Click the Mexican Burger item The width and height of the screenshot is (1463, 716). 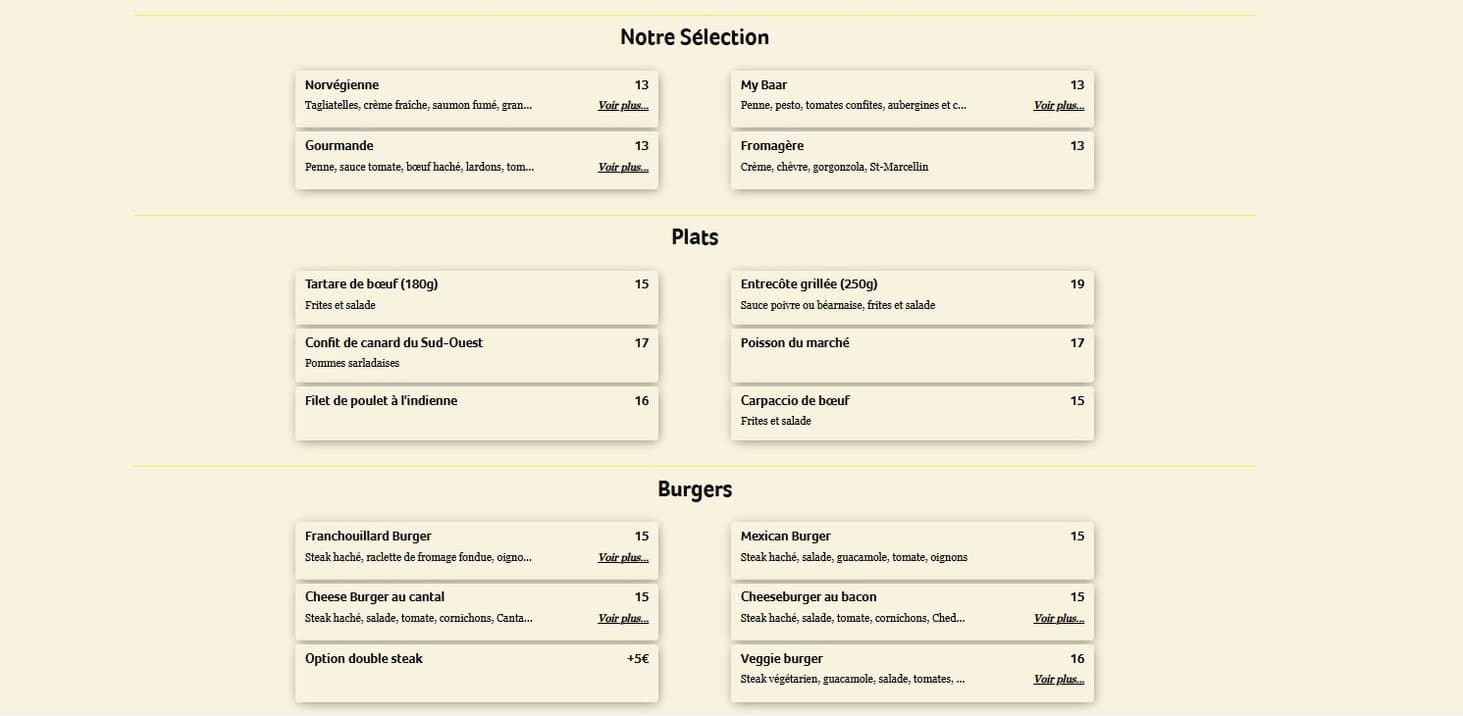pos(912,549)
